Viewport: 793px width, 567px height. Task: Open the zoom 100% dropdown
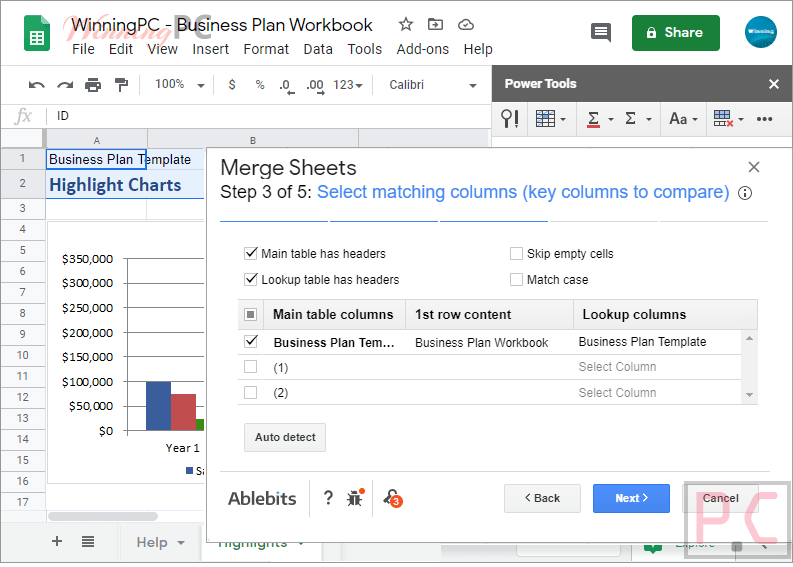click(180, 84)
